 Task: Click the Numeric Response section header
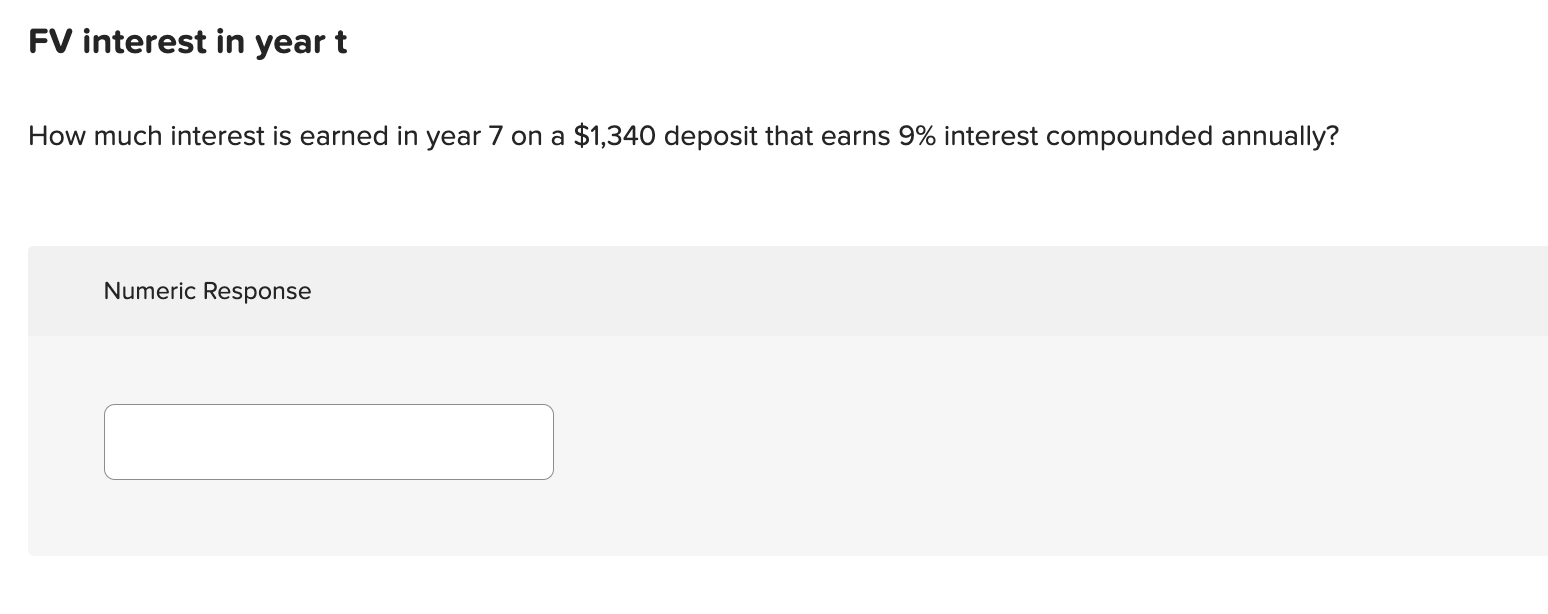click(x=207, y=291)
